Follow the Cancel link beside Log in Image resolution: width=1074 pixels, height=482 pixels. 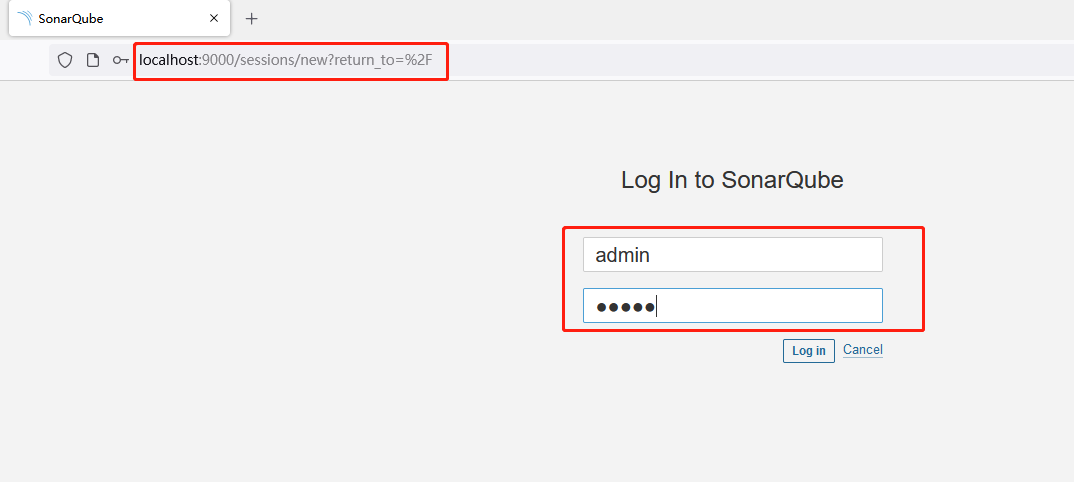(863, 350)
